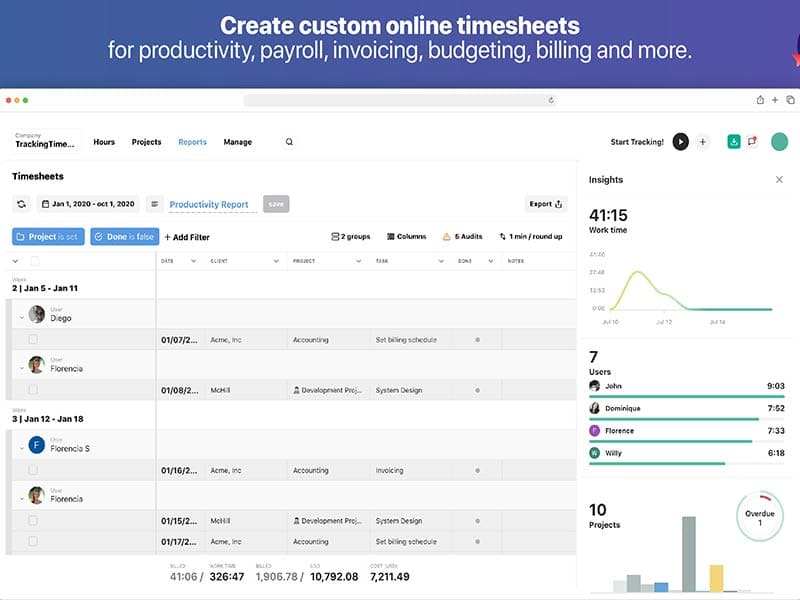
Task: Click the plus icon beside play button
Action: pos(702,142)
